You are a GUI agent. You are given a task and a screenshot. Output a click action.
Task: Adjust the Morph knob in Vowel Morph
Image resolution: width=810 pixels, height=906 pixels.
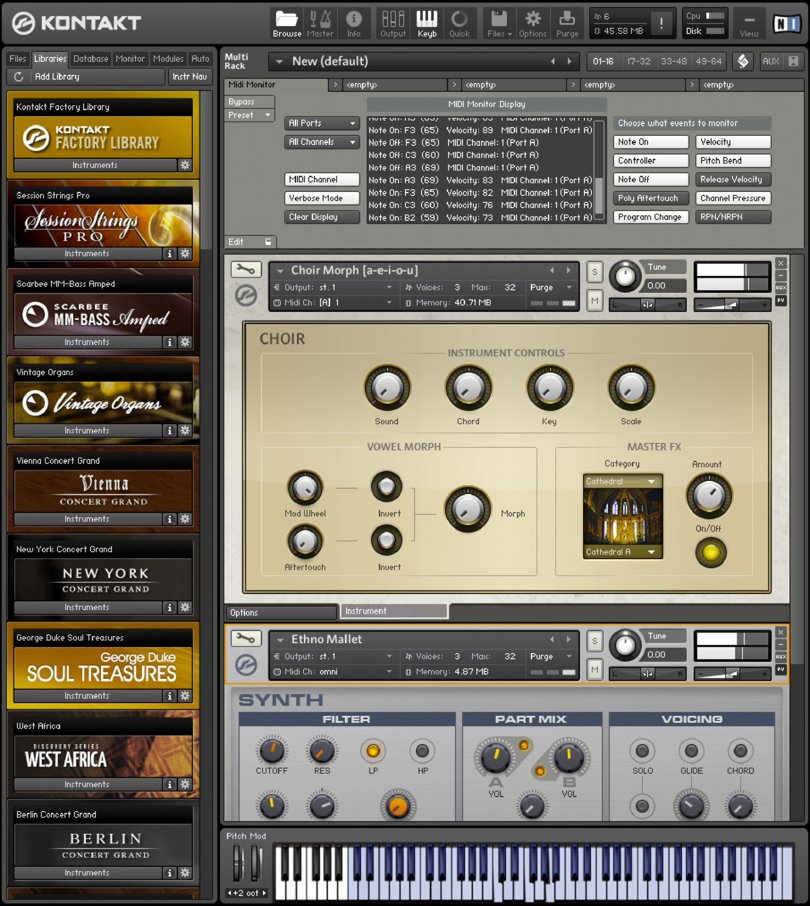[x=468, y=510]
